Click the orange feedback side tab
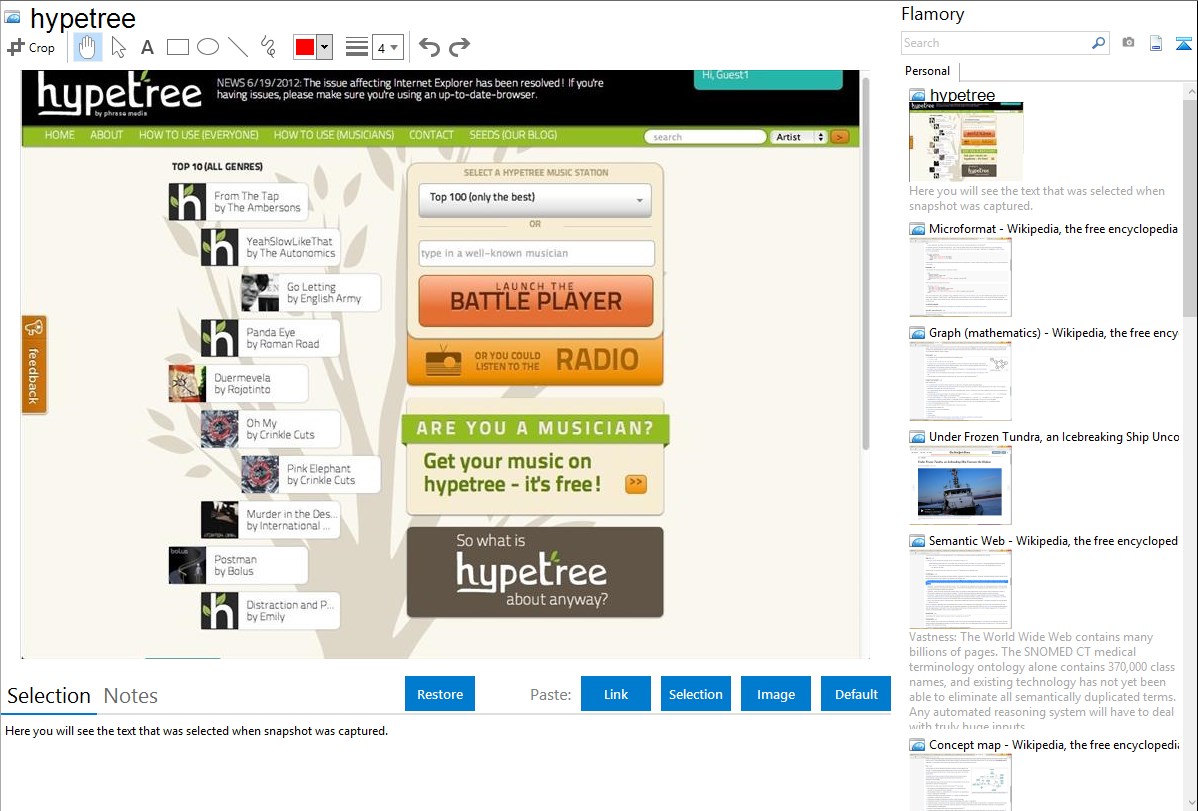 [x=34, y=365]
